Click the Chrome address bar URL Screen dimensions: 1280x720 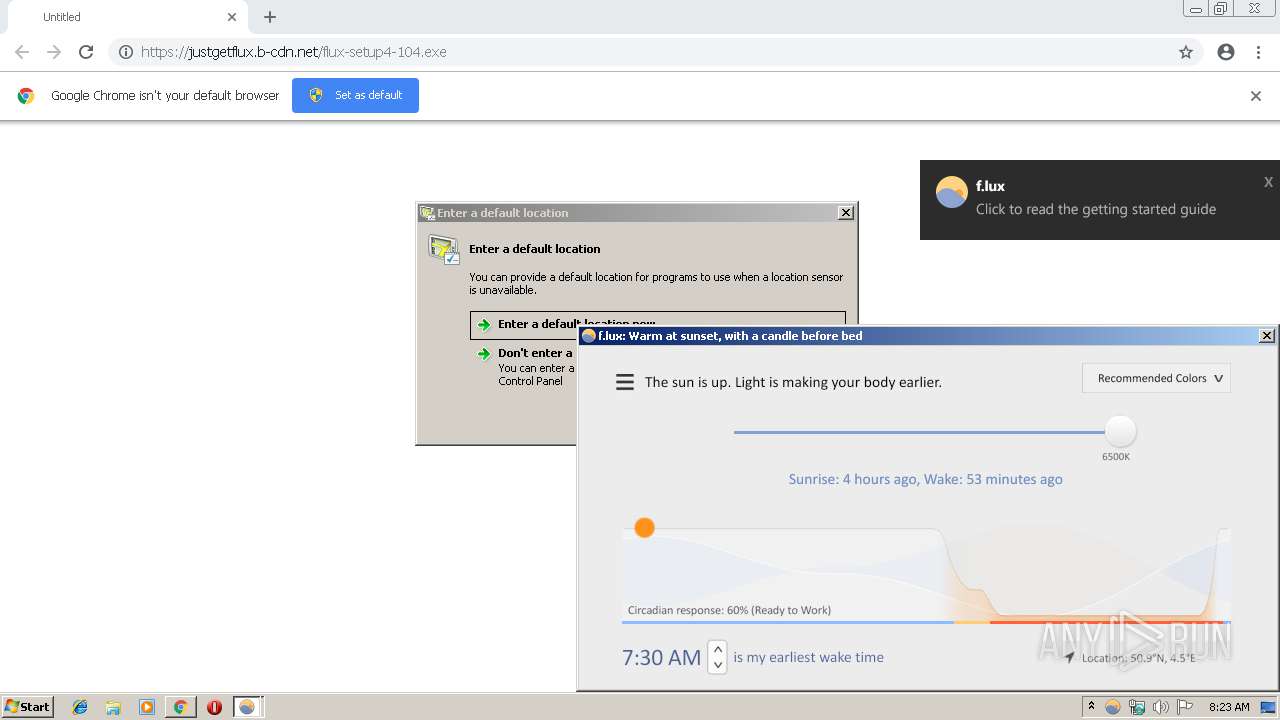coord(294,52)
